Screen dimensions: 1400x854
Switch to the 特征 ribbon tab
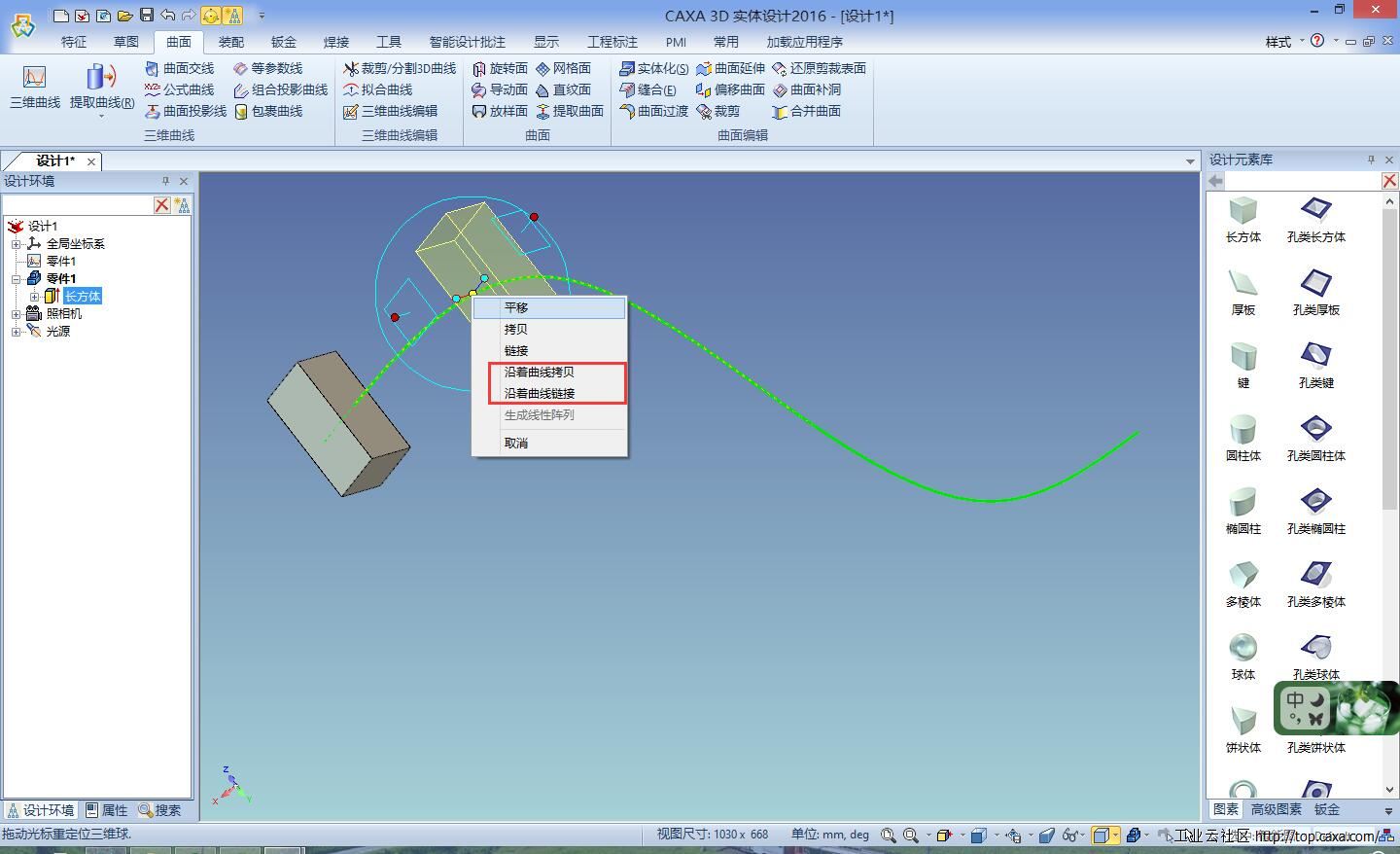pyautogui.click(x=74, y=42)
